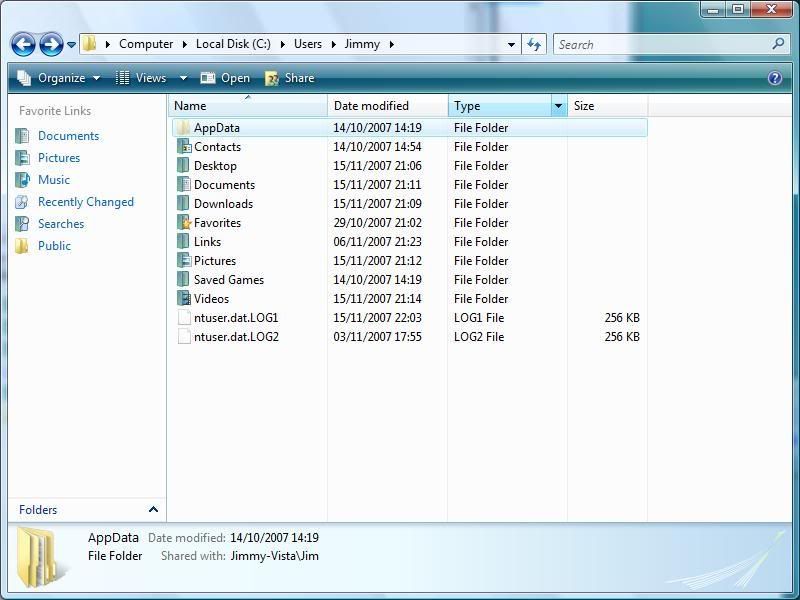
Task: Select the ntuser.dat.LOG1 file icon
Action: point(184,317)
